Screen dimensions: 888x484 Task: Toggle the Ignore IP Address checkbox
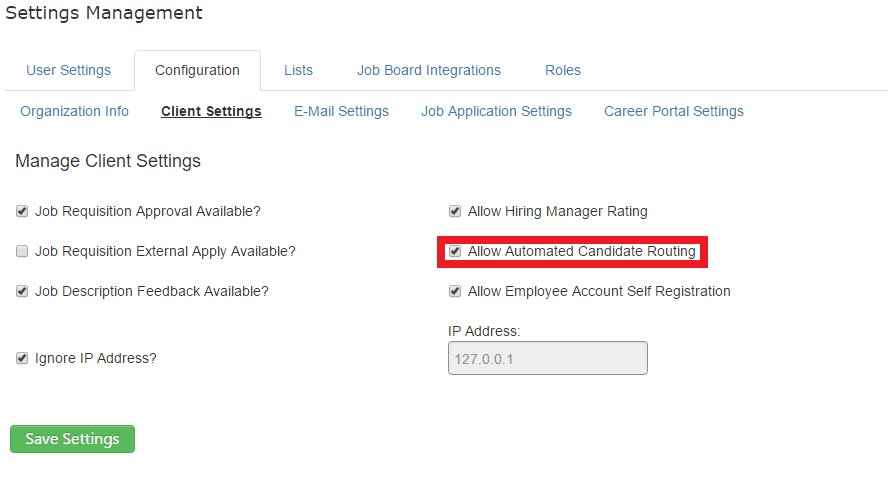point(22,358)
